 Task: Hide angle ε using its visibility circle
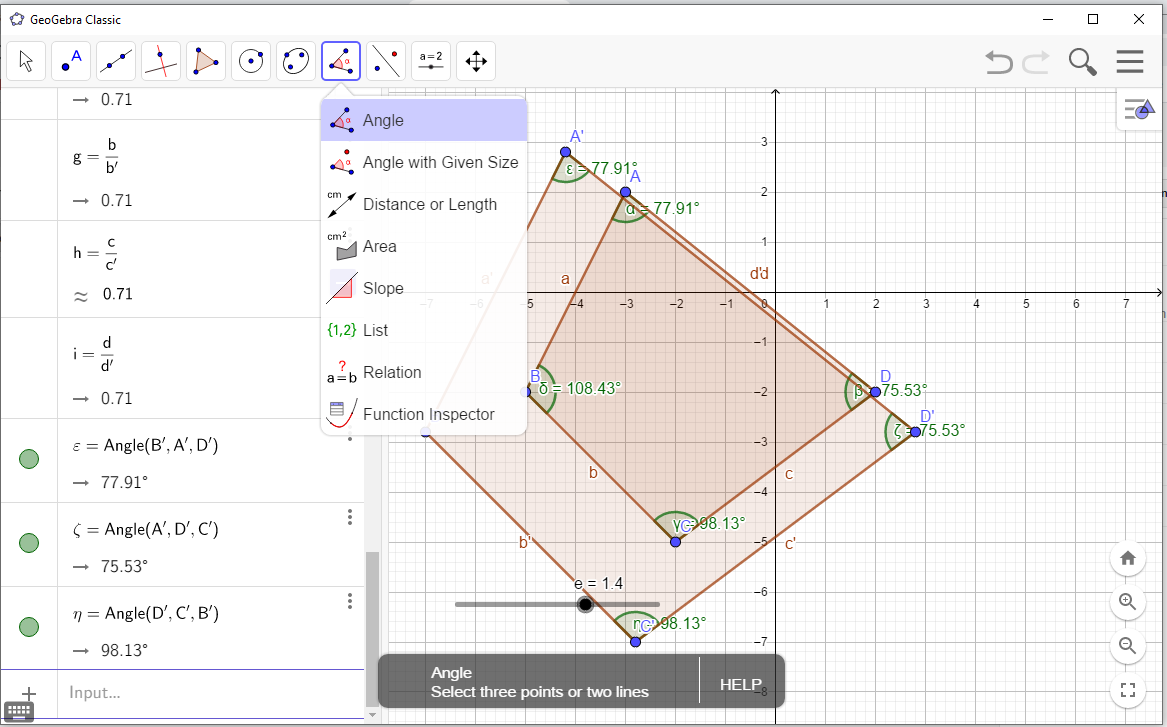tap(28, 459)
